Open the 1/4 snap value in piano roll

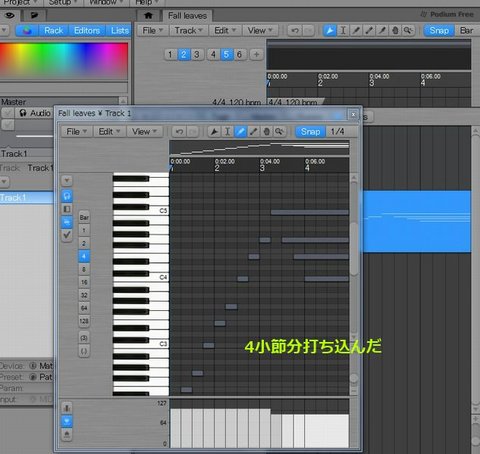tap(342, 132)
